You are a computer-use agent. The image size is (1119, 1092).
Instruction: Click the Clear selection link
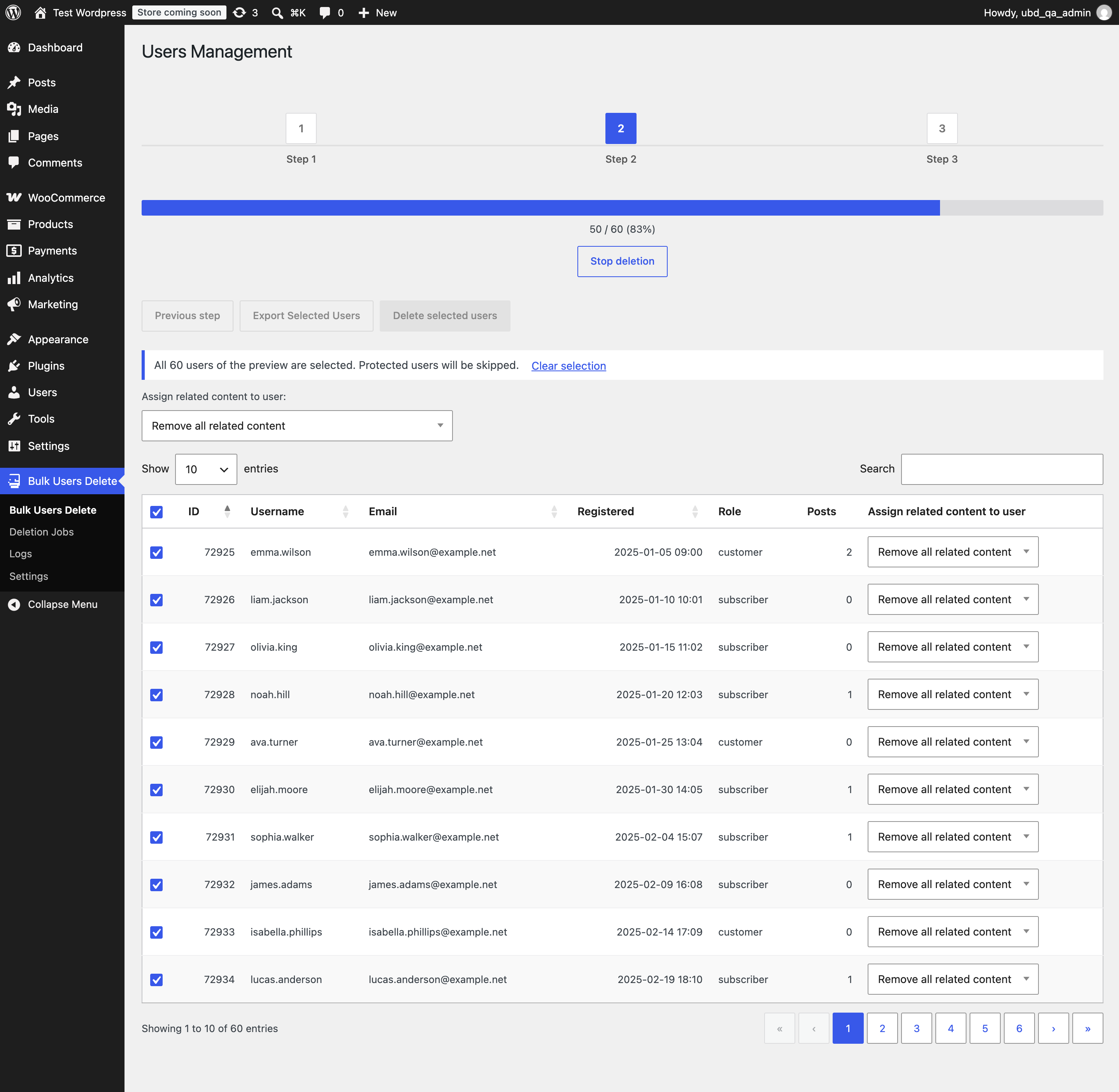[568, 366]
